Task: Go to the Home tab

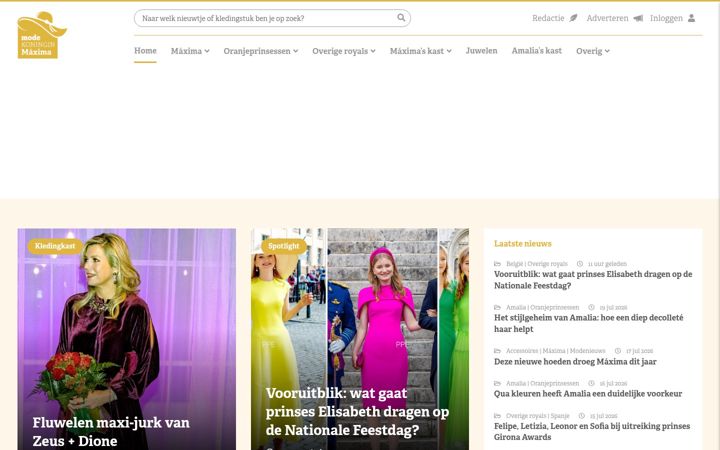Action: [x=145, y=51]
